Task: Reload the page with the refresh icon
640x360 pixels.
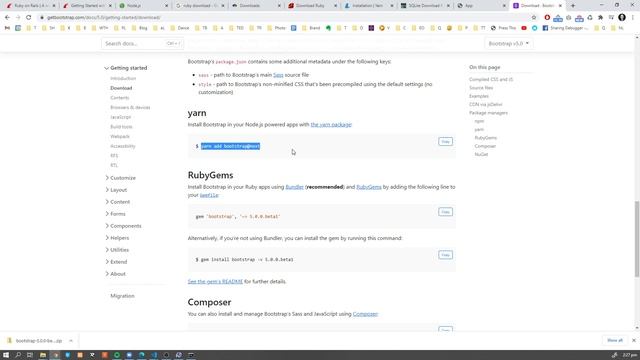Action: (x=29, y=18)
